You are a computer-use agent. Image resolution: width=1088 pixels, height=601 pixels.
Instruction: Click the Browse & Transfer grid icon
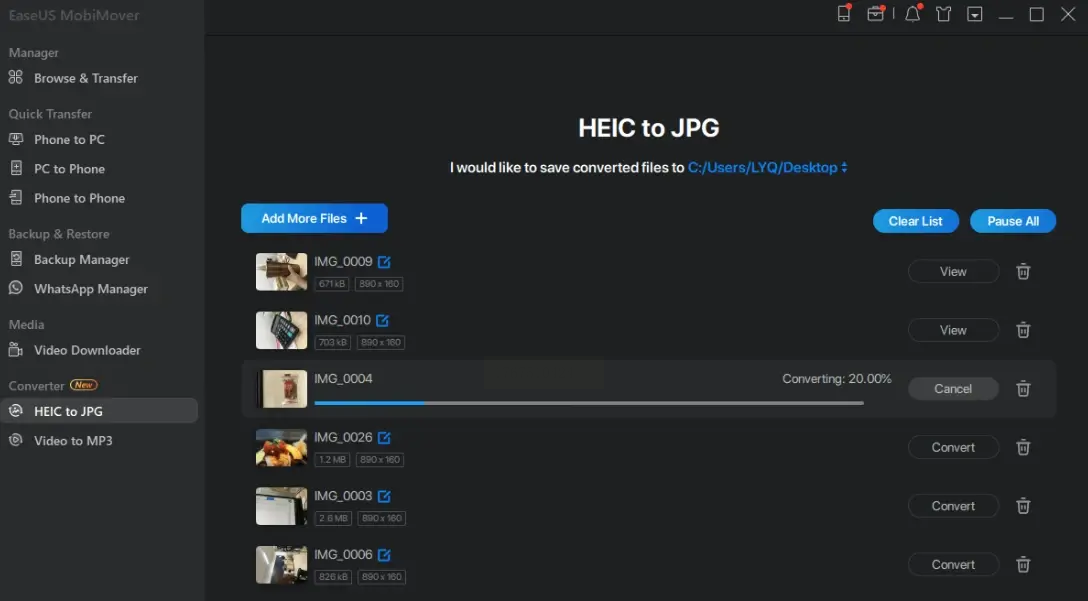(x=15, y=78)
